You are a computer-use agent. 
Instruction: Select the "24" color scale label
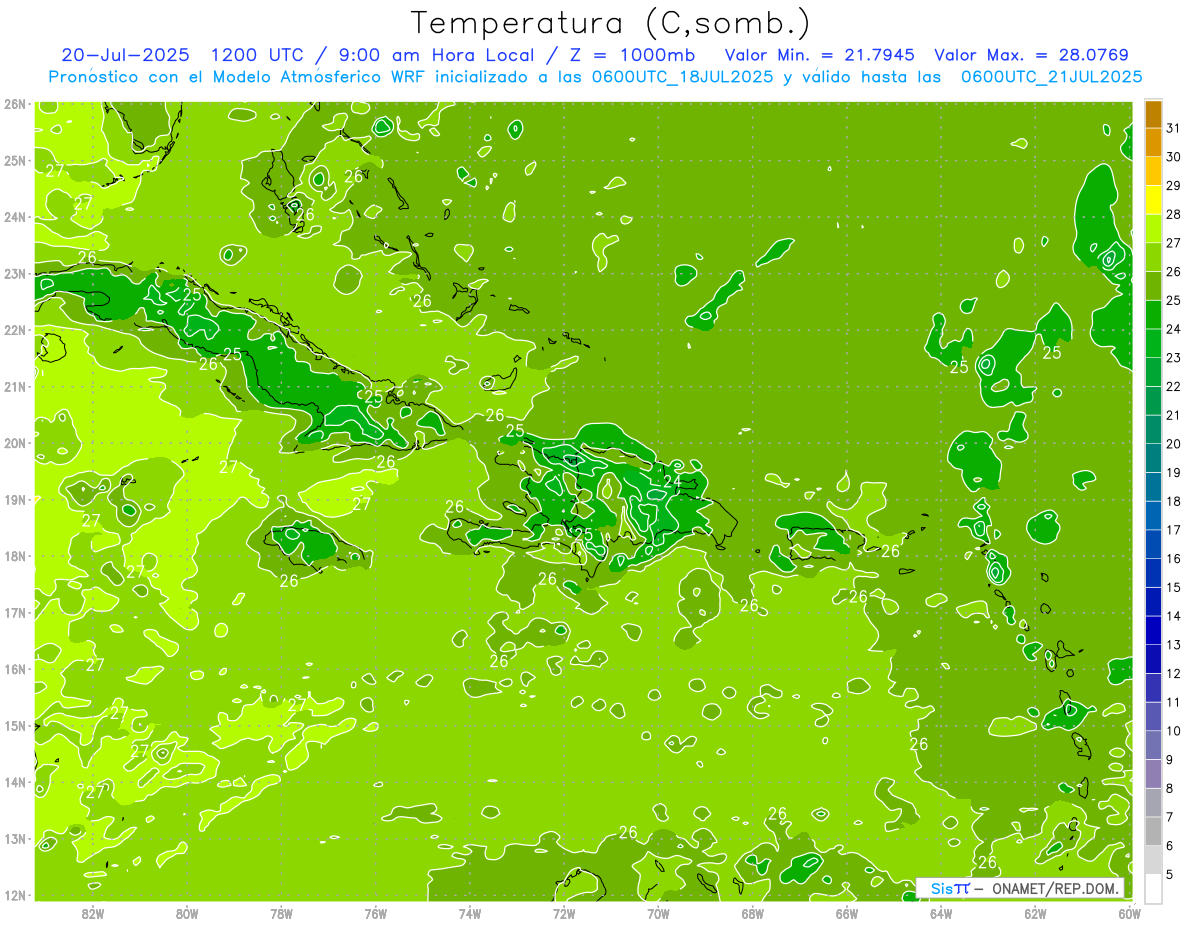[1174, 329]
